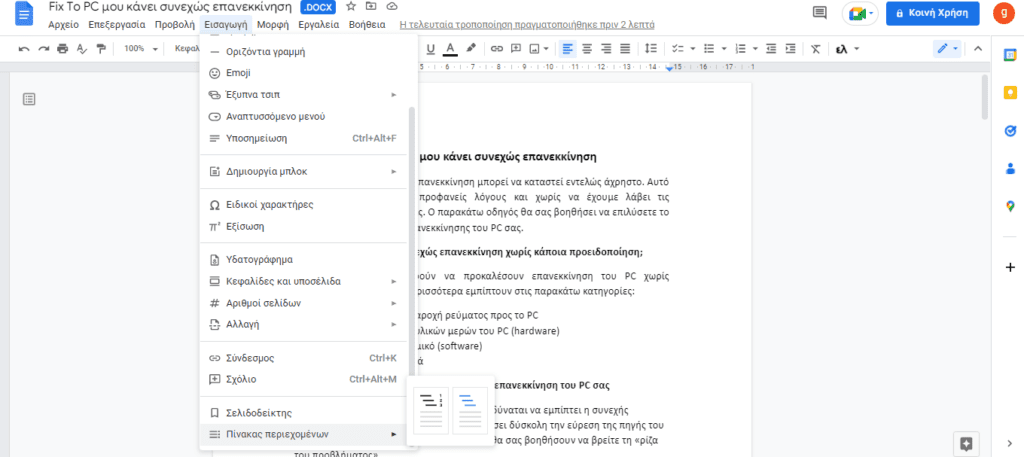Screen dimensions: 1024x457
Task: Expand the editing mode pencil dropdown
Action: [946, 48]
